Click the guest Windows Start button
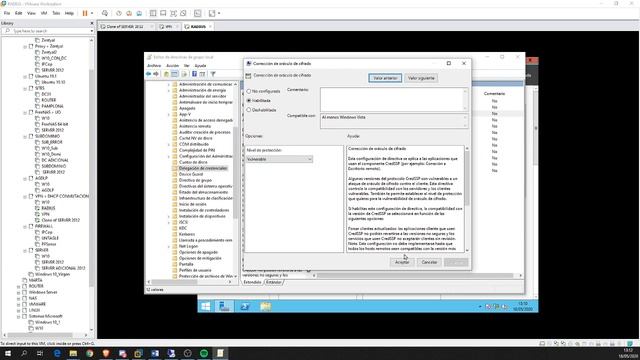 point(206,307)
